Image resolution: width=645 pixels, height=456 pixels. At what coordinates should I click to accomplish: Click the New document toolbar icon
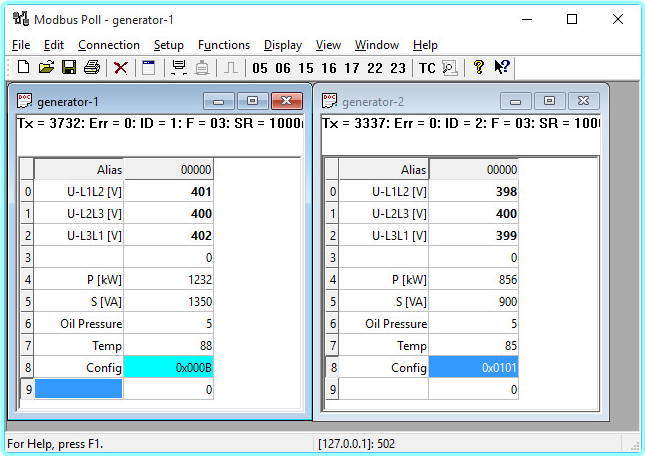(23, 68)
